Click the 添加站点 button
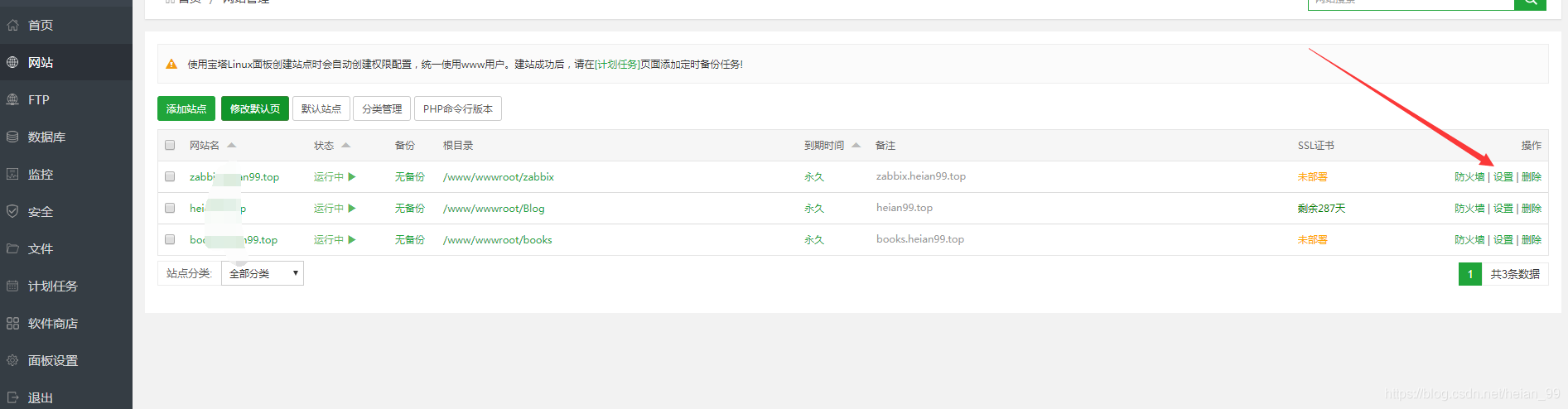The height and width of the screenshot is (409, 1568). click(186, 108)
